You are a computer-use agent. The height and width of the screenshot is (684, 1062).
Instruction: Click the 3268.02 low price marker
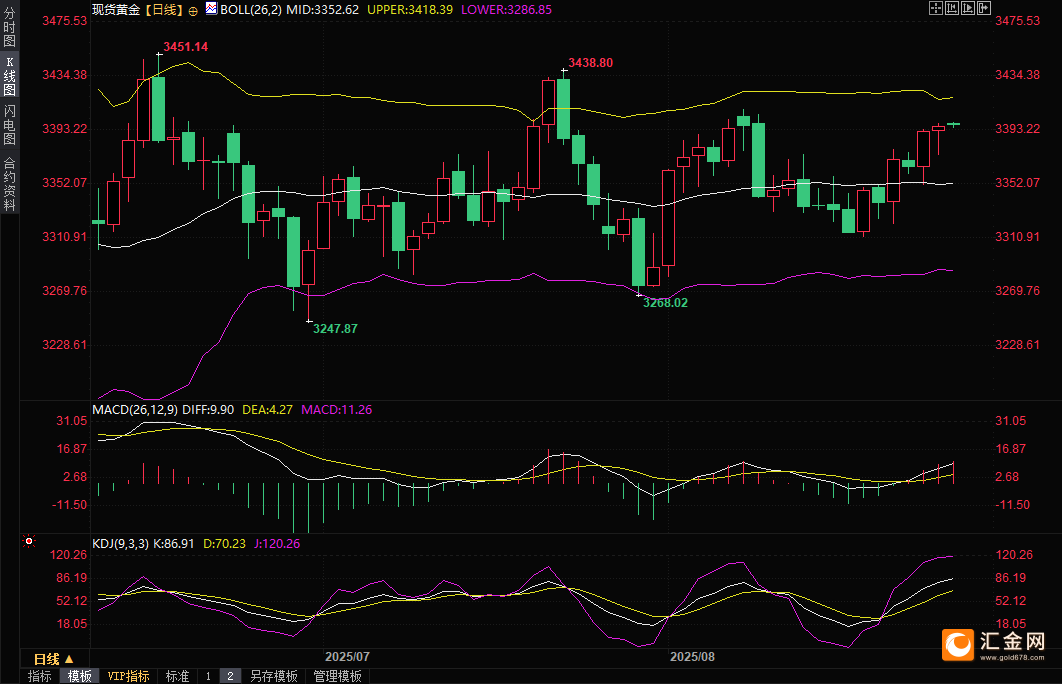665,303
